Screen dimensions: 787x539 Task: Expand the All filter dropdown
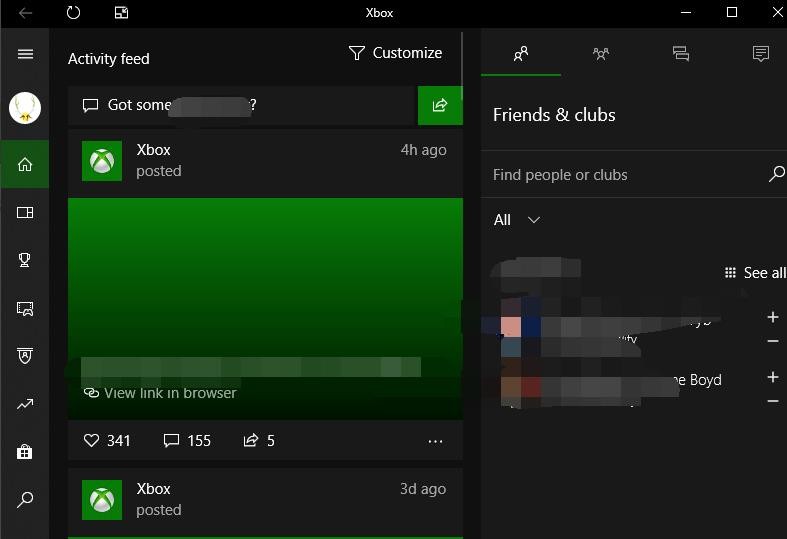point(517,220)
